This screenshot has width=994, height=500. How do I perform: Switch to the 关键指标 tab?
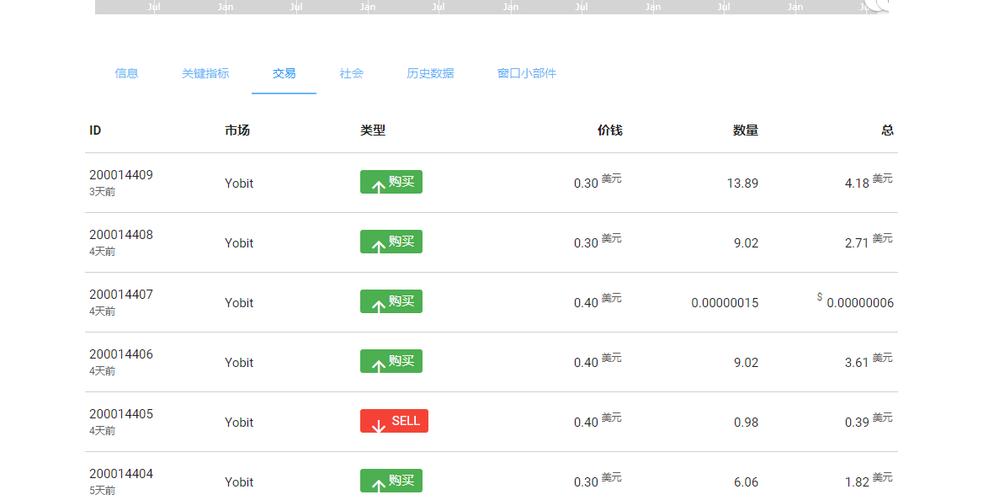(205, 73)
